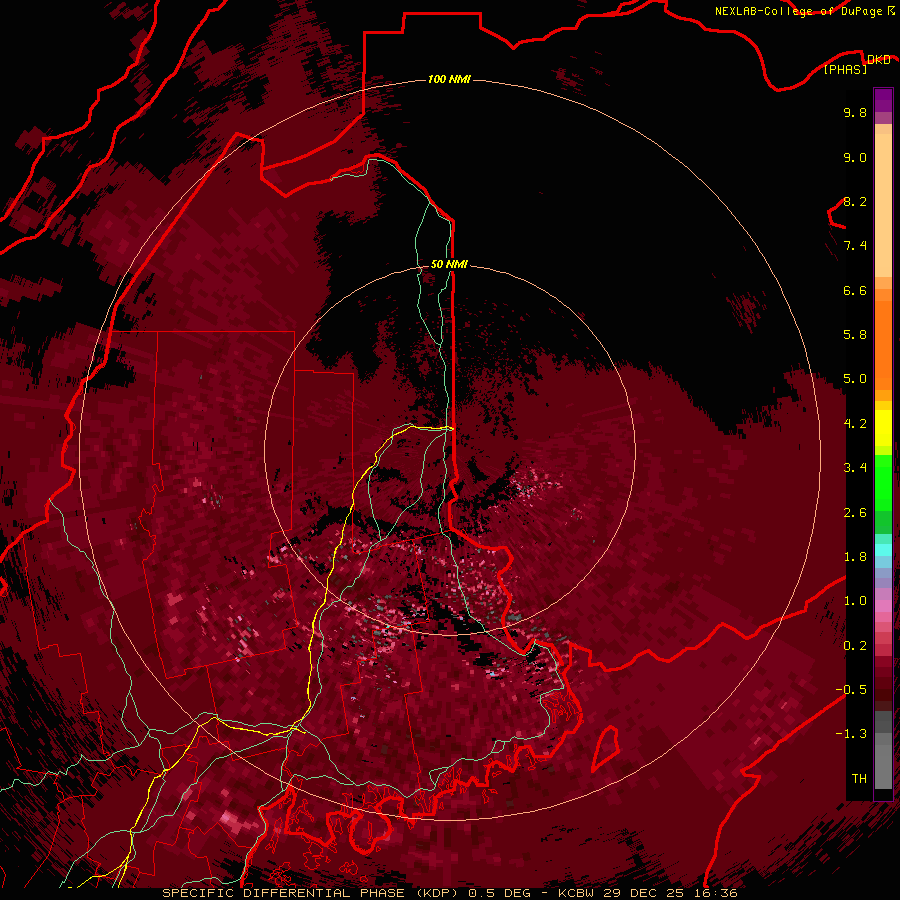Click the 16:36 timestamp
The width and height of the screenshot is (900, 900).
(715, 893)
